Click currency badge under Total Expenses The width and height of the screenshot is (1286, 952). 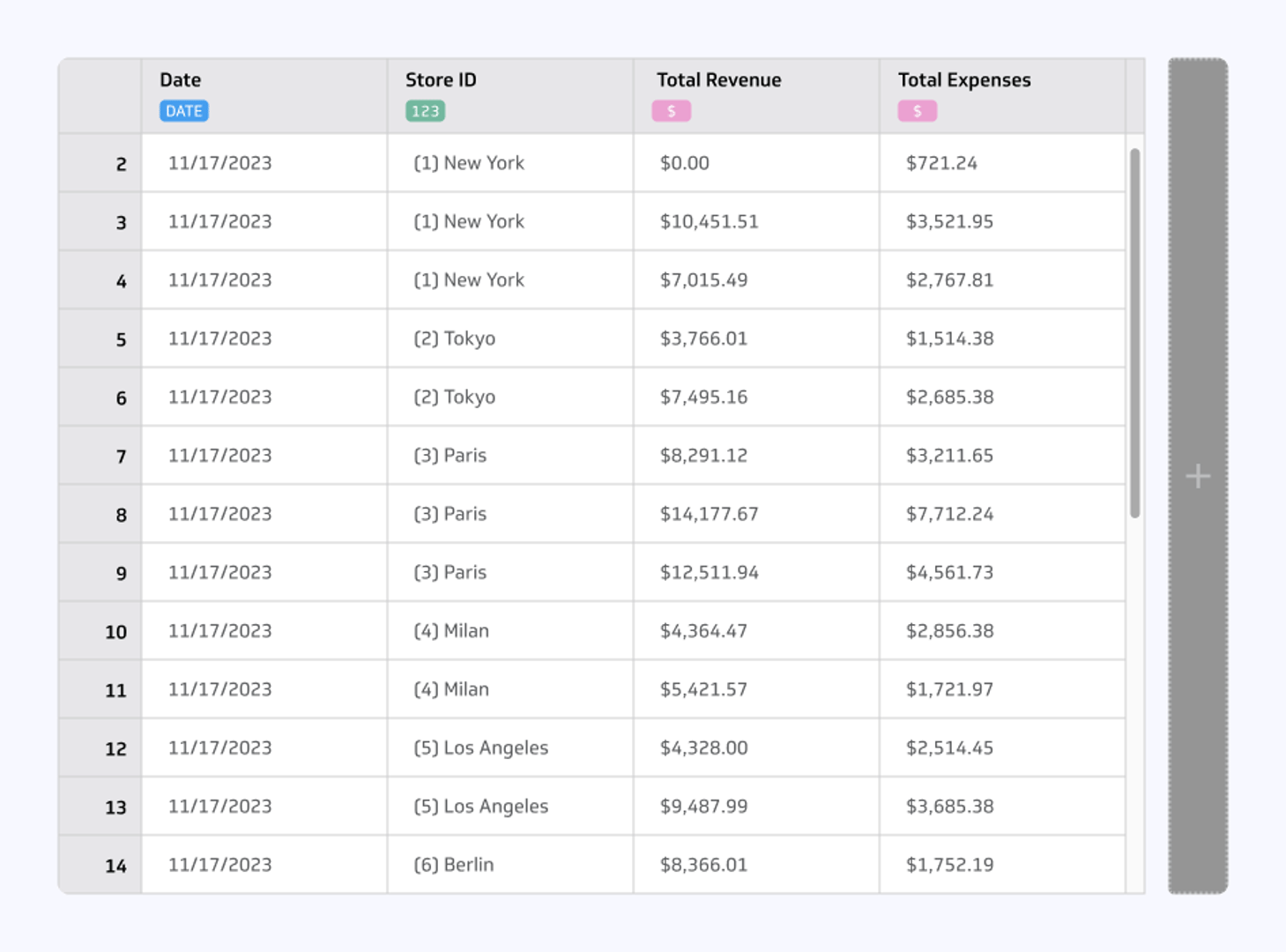(x=917, y=111)
